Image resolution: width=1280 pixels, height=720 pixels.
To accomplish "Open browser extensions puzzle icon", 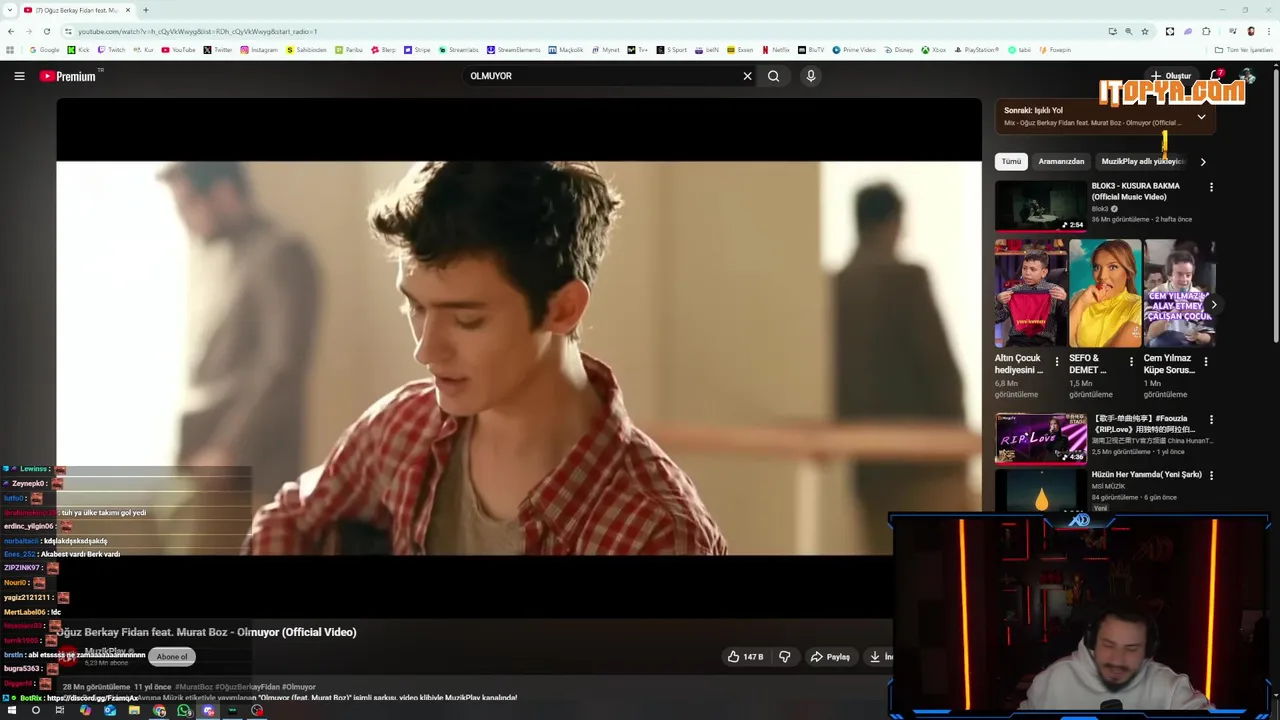I will (x=1206, y=31).
